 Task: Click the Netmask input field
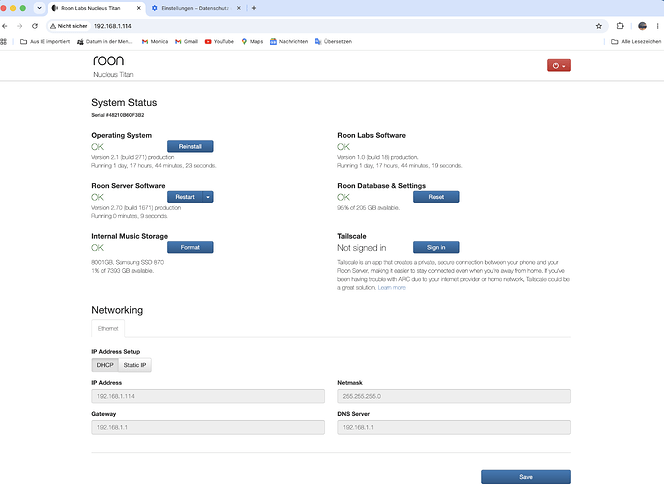(454, 396)
